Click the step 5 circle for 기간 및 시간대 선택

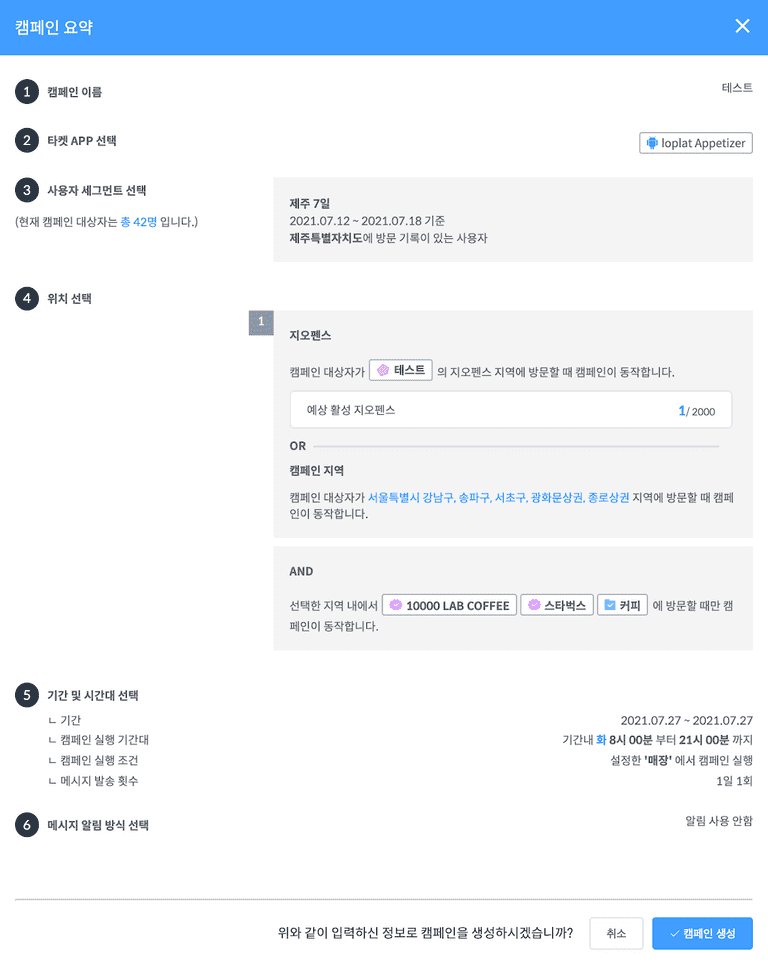coord(26,695)
